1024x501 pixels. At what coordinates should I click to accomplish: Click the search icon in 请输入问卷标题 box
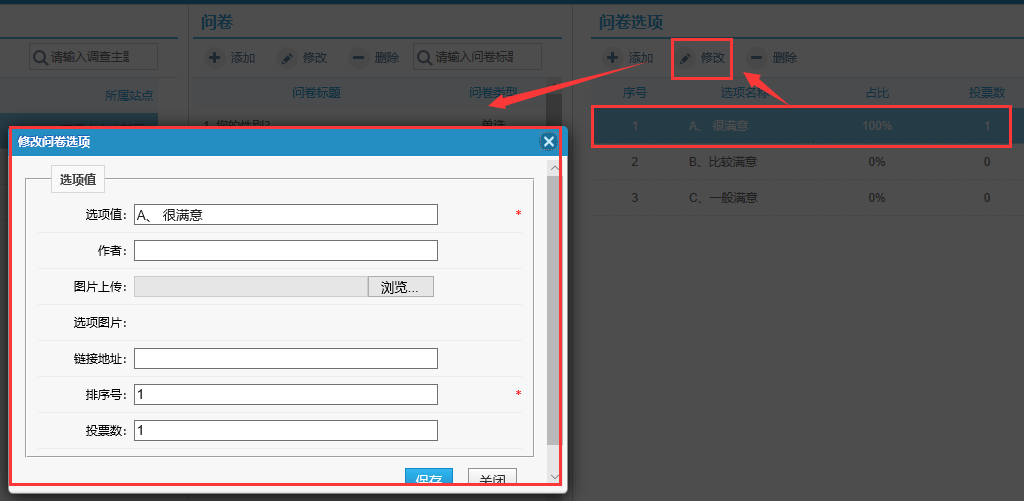pyautogui.click(x=425, y=57)
